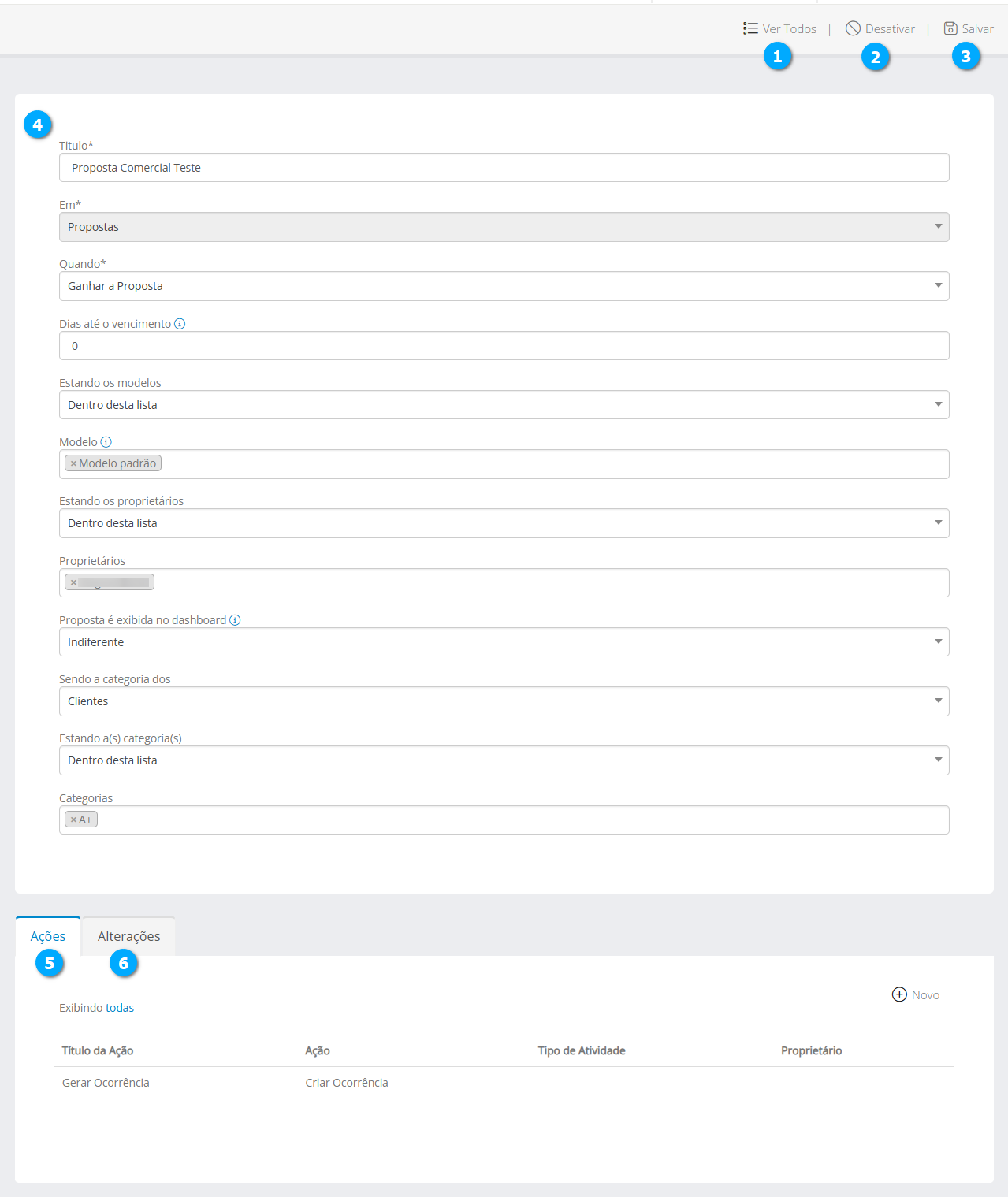This screenshot has height=1197, width=1008.
Task: Open the dashboard Indiferente dropdown
Action: click(504, 642)
